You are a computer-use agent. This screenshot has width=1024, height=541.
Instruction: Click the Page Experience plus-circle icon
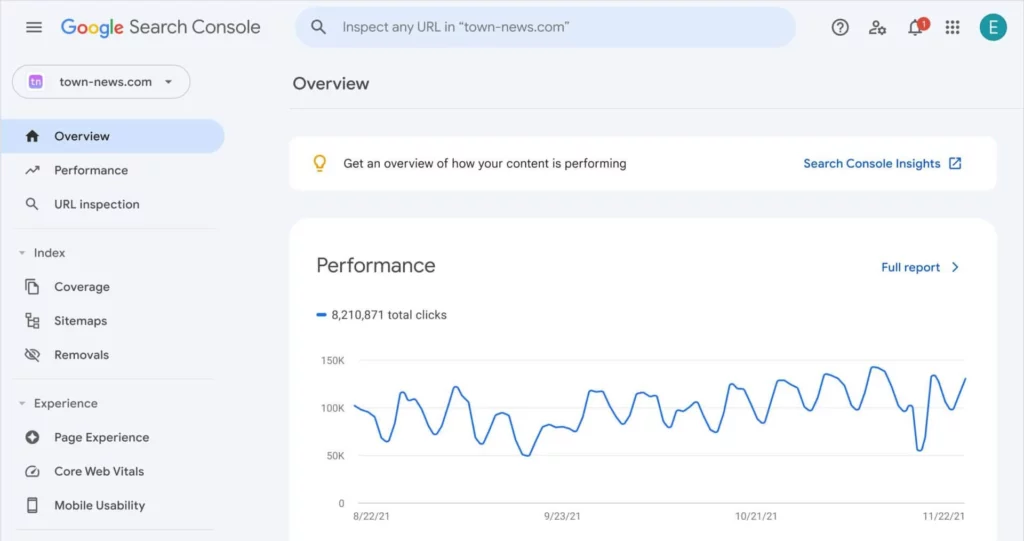(x=32, y=437)
